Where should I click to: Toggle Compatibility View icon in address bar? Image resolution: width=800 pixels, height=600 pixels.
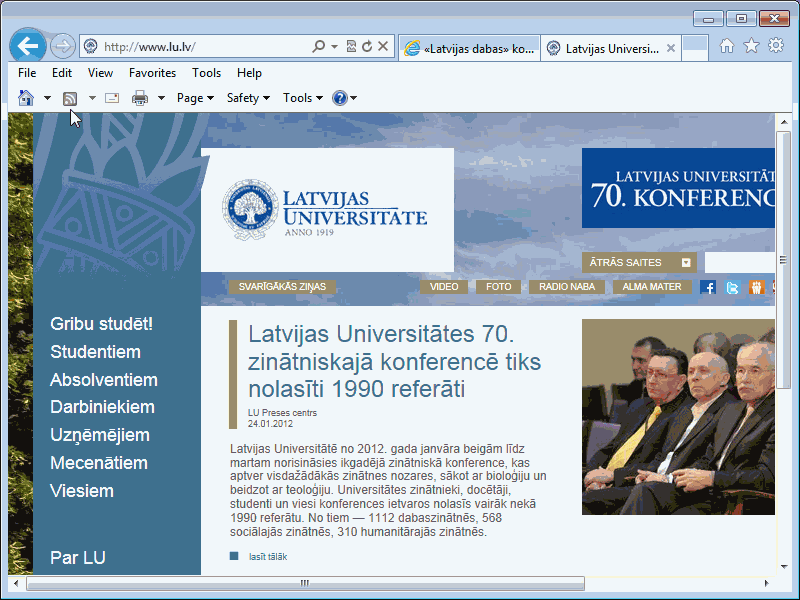[351, 46]
